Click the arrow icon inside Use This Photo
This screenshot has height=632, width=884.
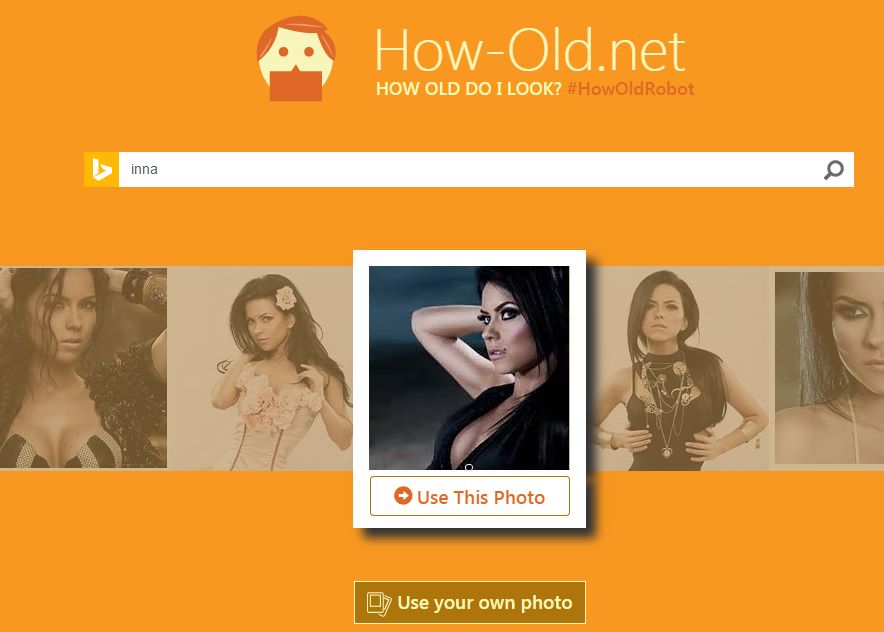(404, 495)
